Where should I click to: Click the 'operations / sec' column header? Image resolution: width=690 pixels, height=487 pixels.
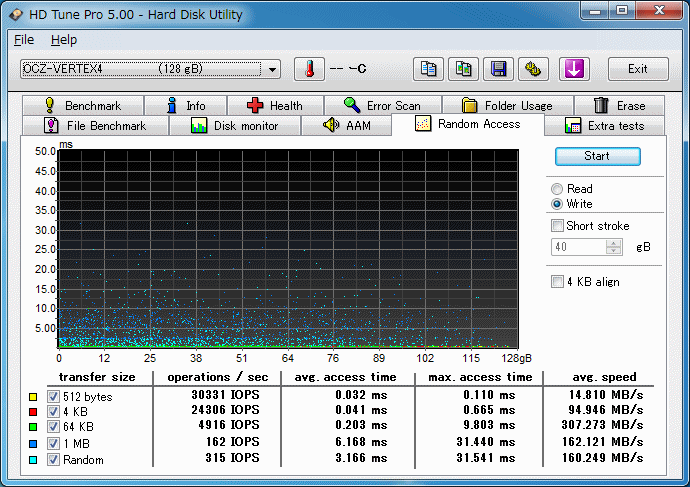pos(218,377)
